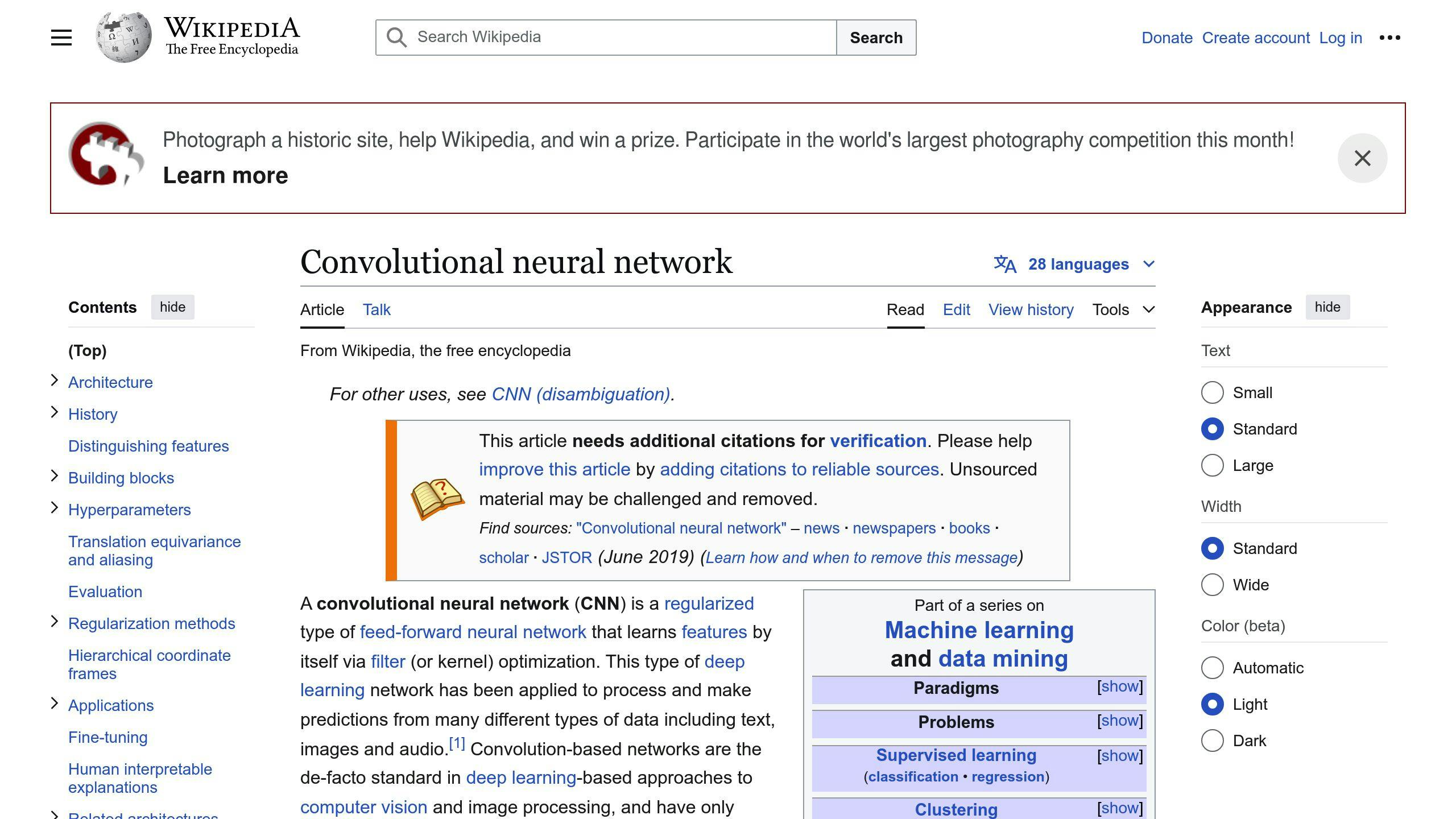Expand the Architecture contents section
The width and height of the screenshot is (1456, 819).
55,380
